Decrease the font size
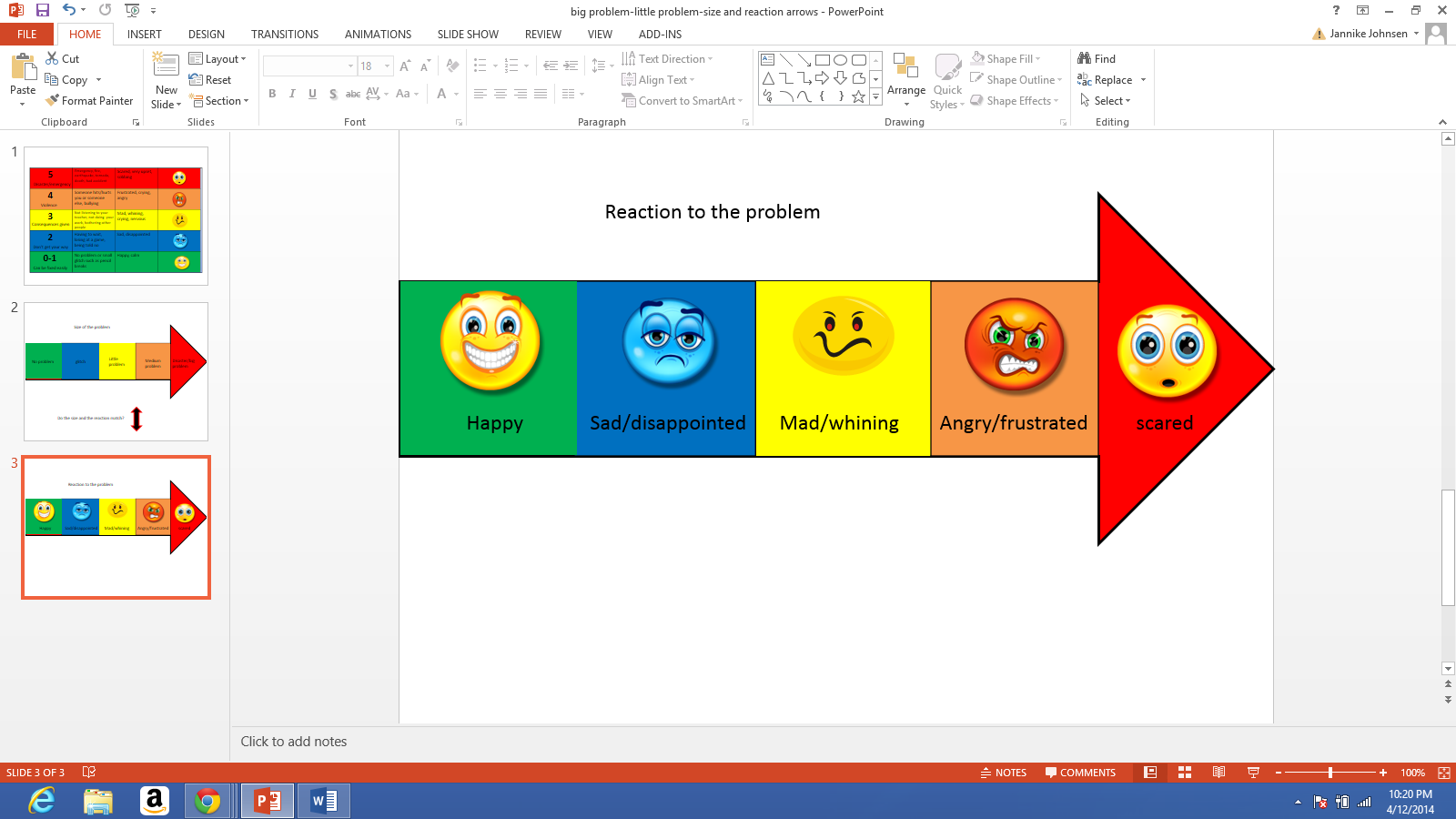The width and height of the screenshot is (1456, 819). [x=425, y=66]
